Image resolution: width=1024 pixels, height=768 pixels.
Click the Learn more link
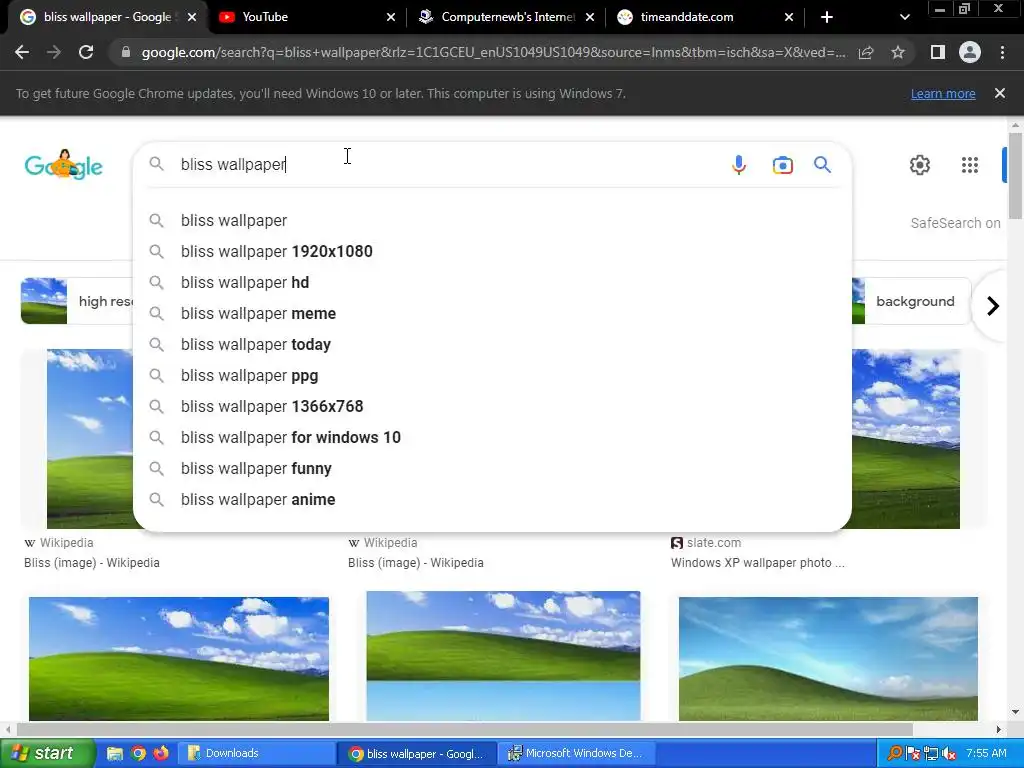(x=943, y=93)
